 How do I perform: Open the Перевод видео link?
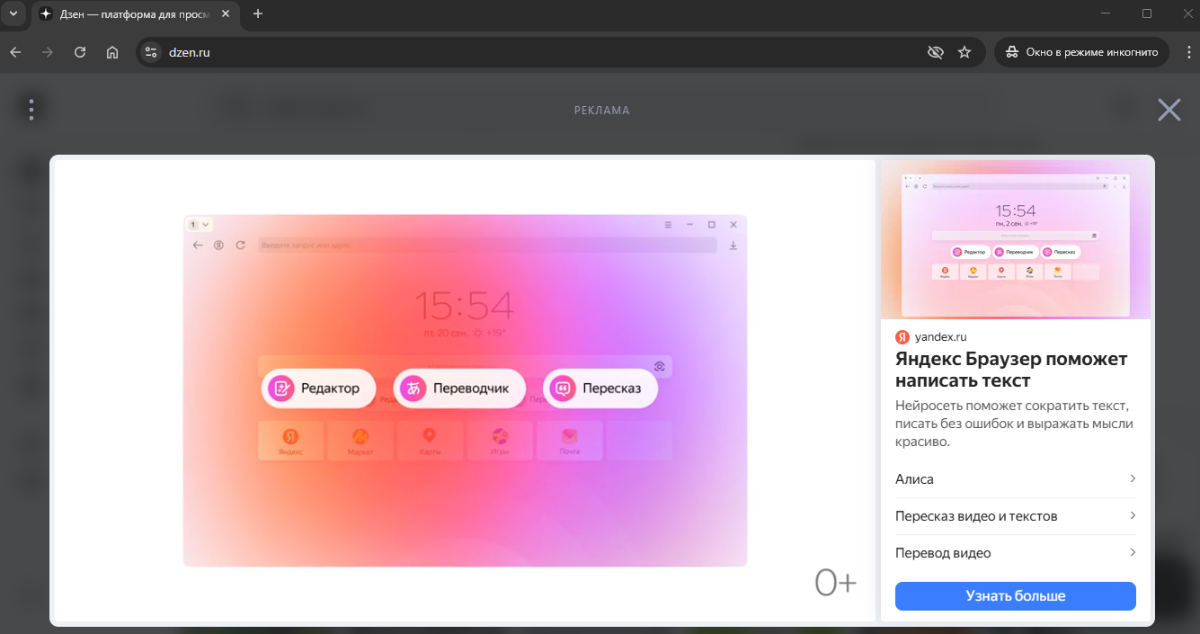click(1015, 553)
